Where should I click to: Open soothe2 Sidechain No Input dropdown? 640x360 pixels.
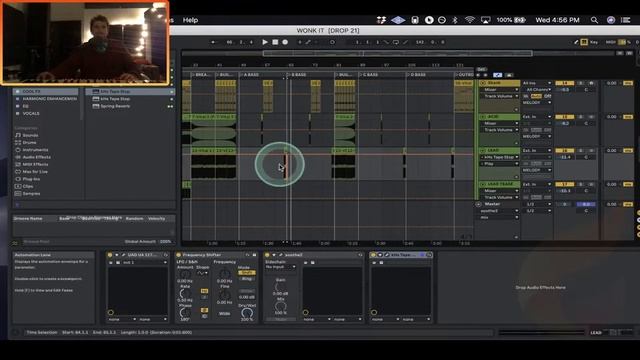click(280, 267)
